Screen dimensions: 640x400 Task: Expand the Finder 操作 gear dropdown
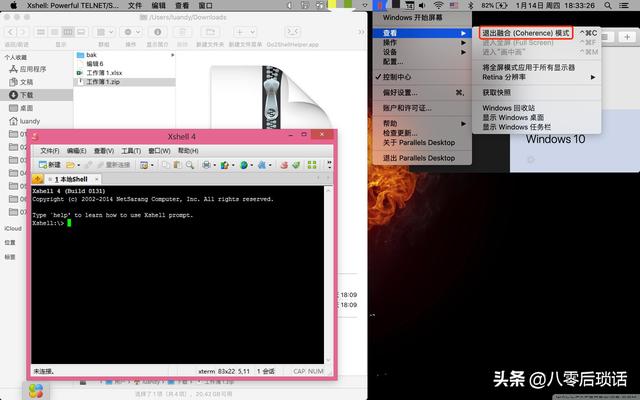coord(133,32)
